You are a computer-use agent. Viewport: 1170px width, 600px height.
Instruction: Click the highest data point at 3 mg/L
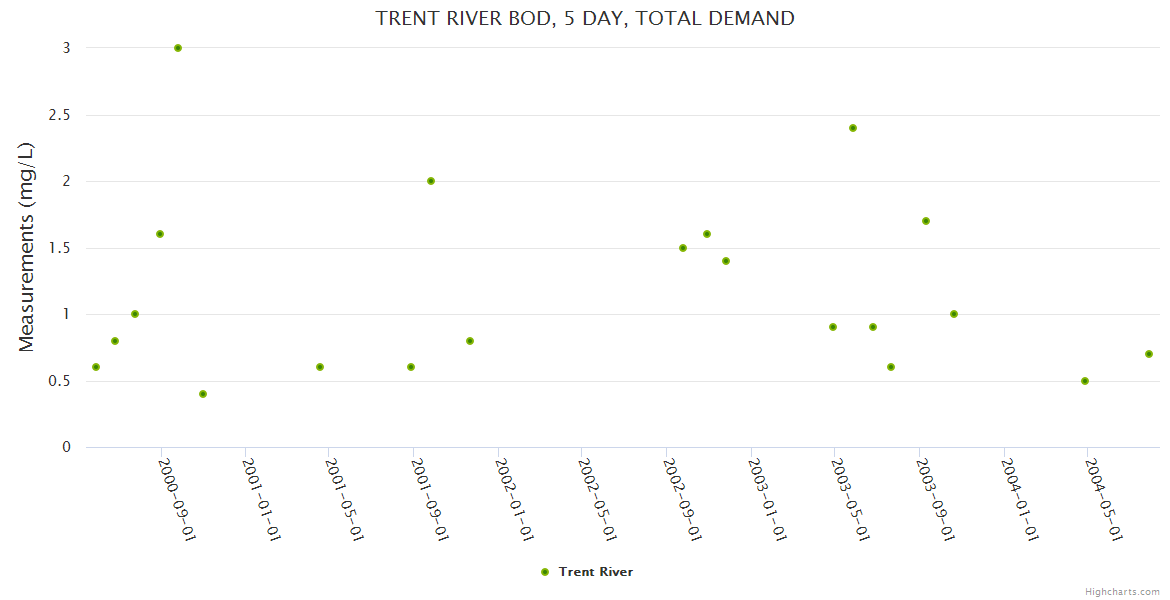[x=178, y=48]
